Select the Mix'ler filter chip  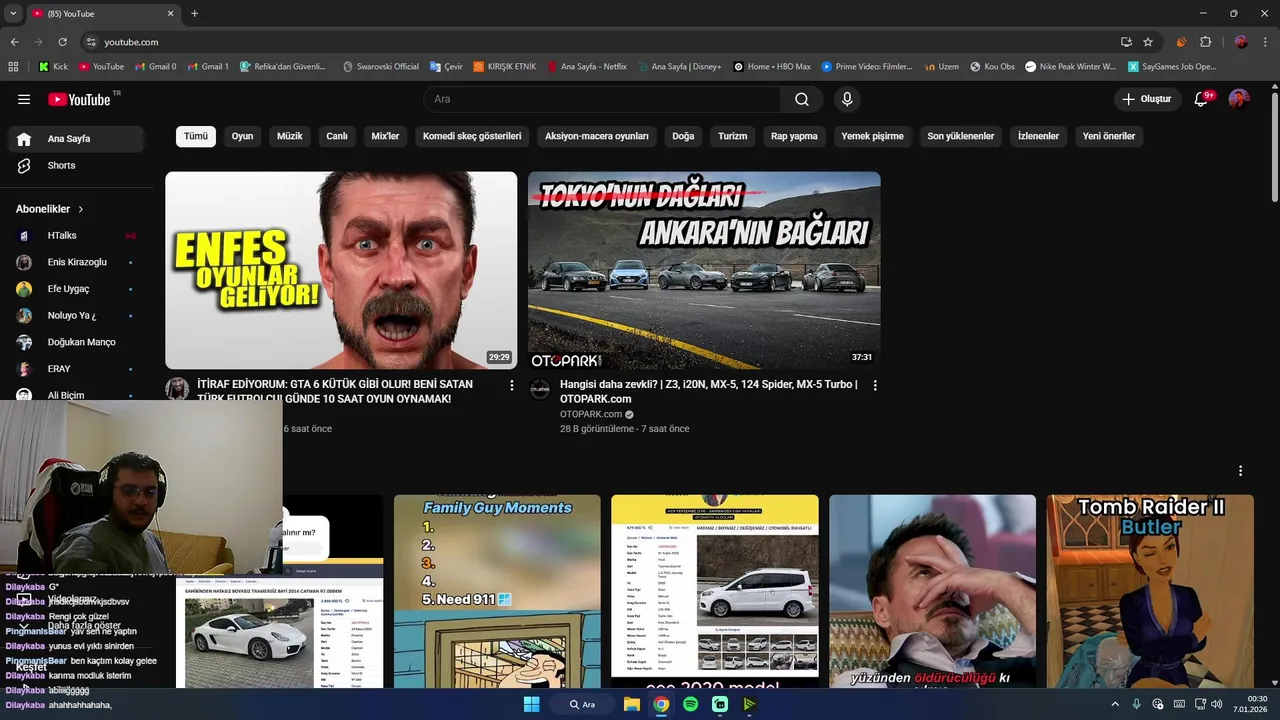click(385, 136)
